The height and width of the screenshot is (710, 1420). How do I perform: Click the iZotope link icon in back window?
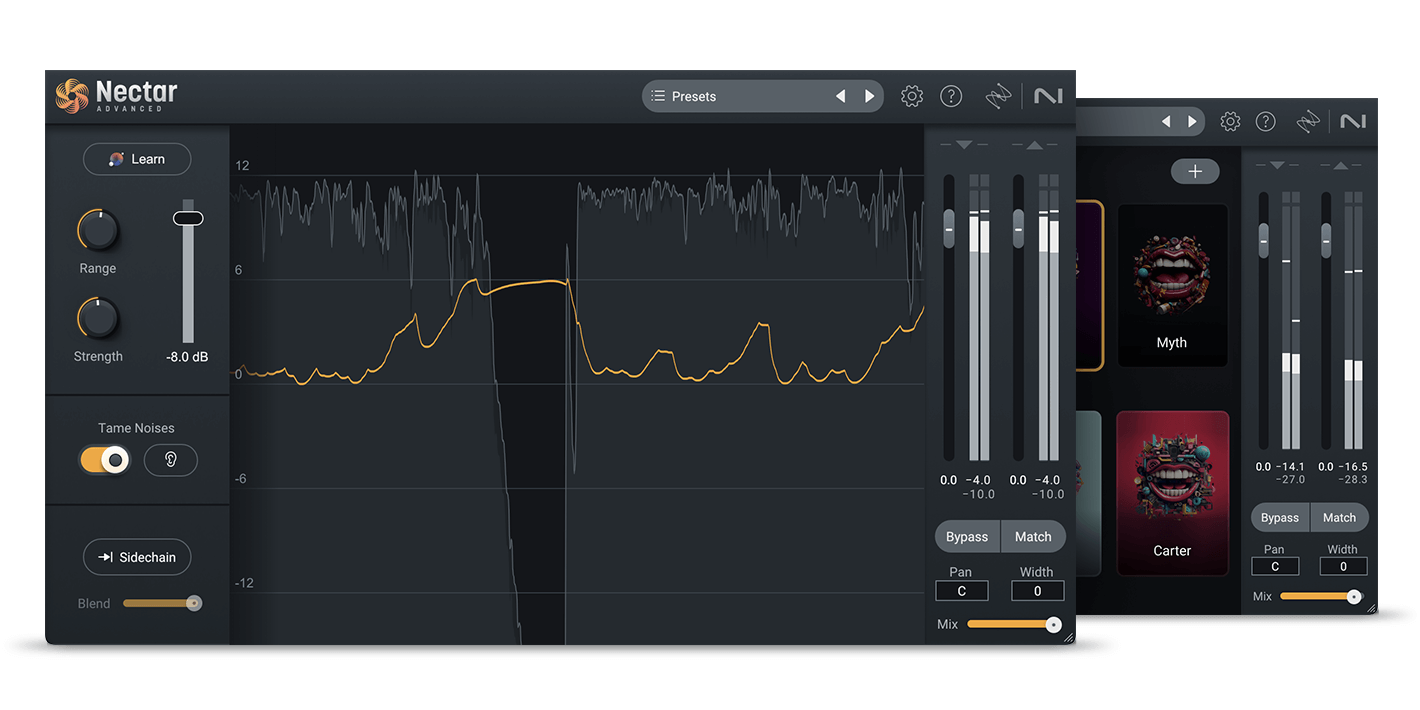point(1308,121)
